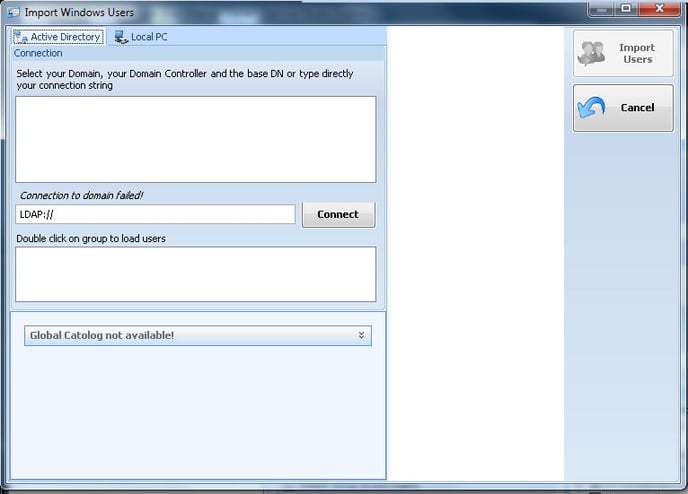Screen dimensions: 688x494
Task: Click the blue undo arrow icon on Cancel
Action: (x=591, y=107)
